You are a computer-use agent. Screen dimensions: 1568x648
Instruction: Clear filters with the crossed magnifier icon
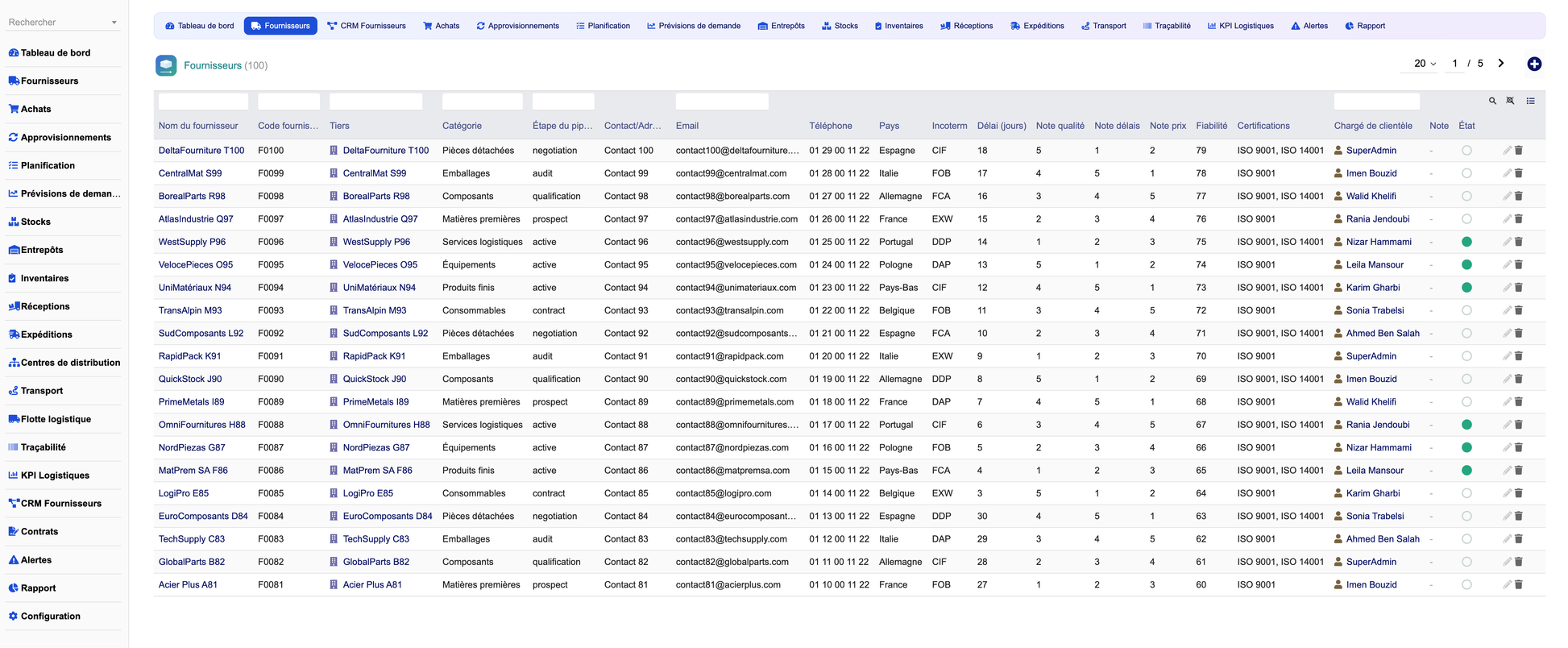[1511, 101]
